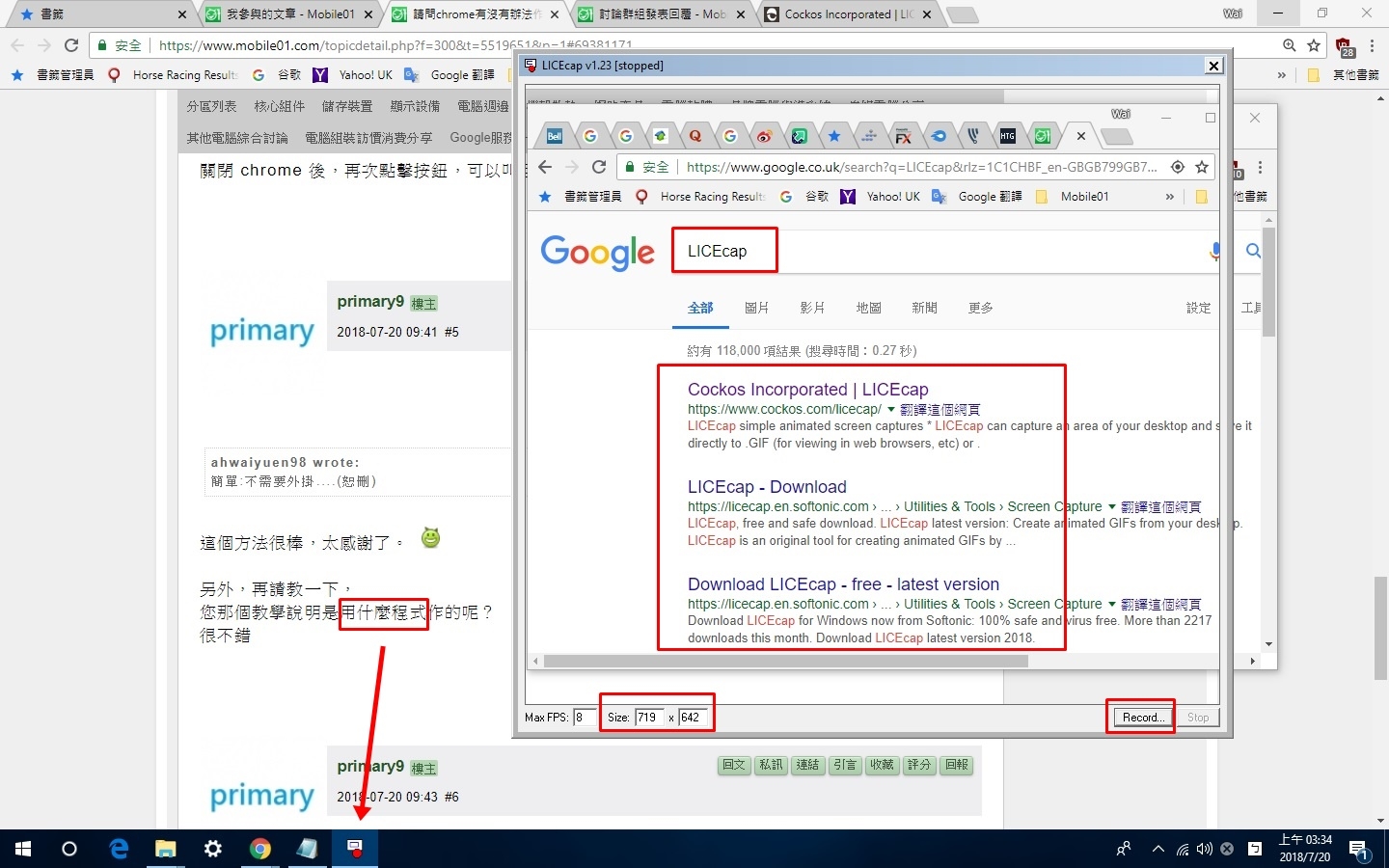Open the 核心組件 forum category
1389x868 pixels.
click(x=279, y=106)
